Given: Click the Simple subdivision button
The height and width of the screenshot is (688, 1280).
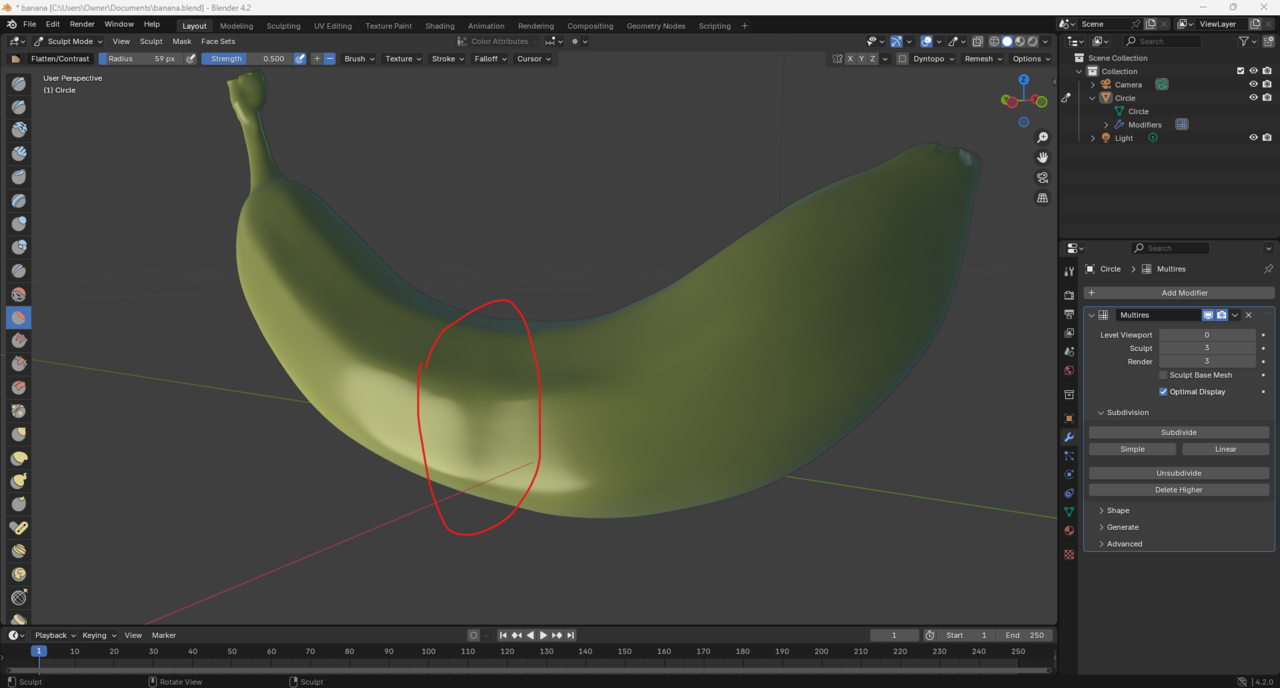Looking at the screenshot, I should [x=1132, y=449].
